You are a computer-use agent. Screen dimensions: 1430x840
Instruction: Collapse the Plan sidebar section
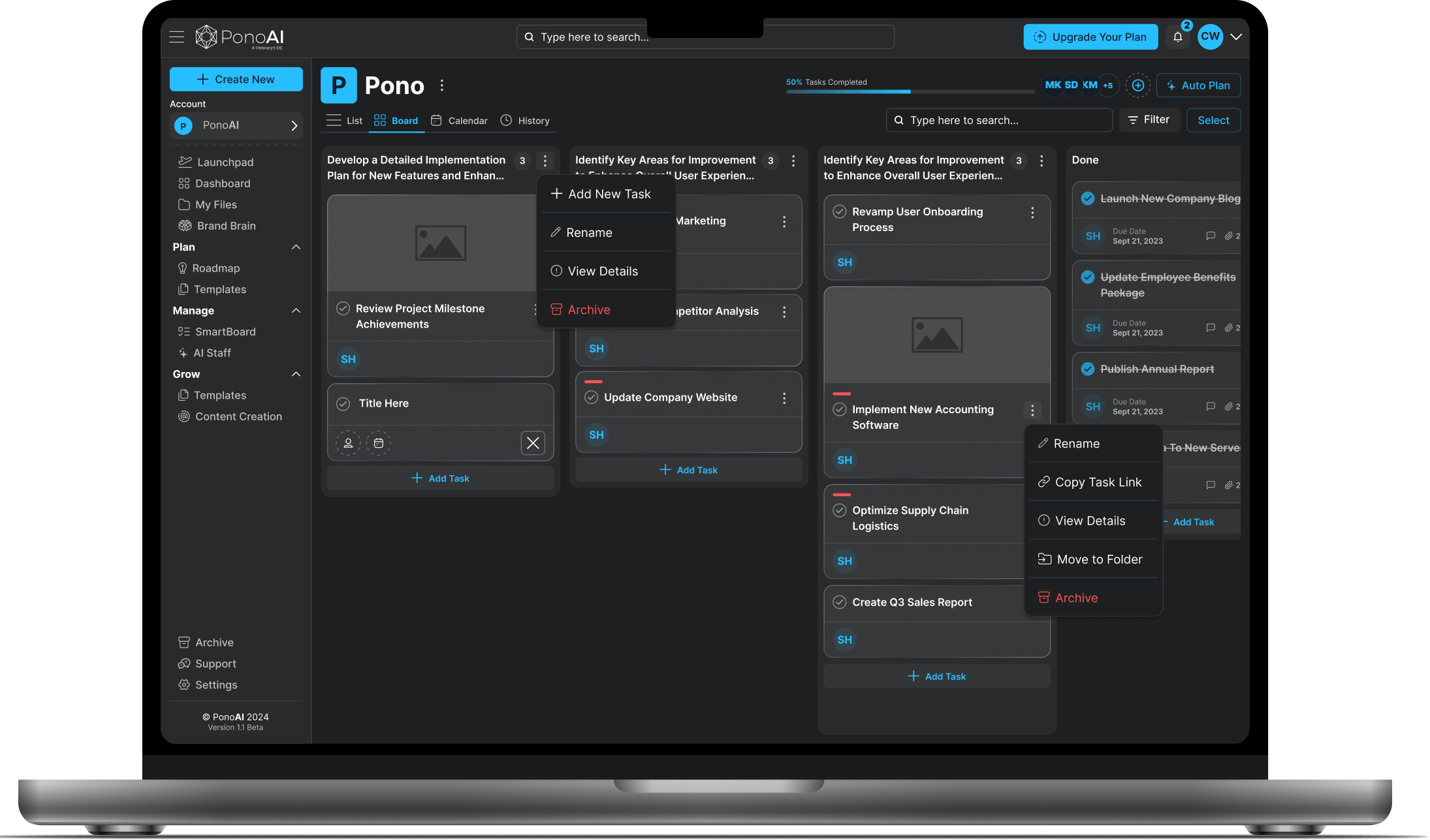point(296,247)
